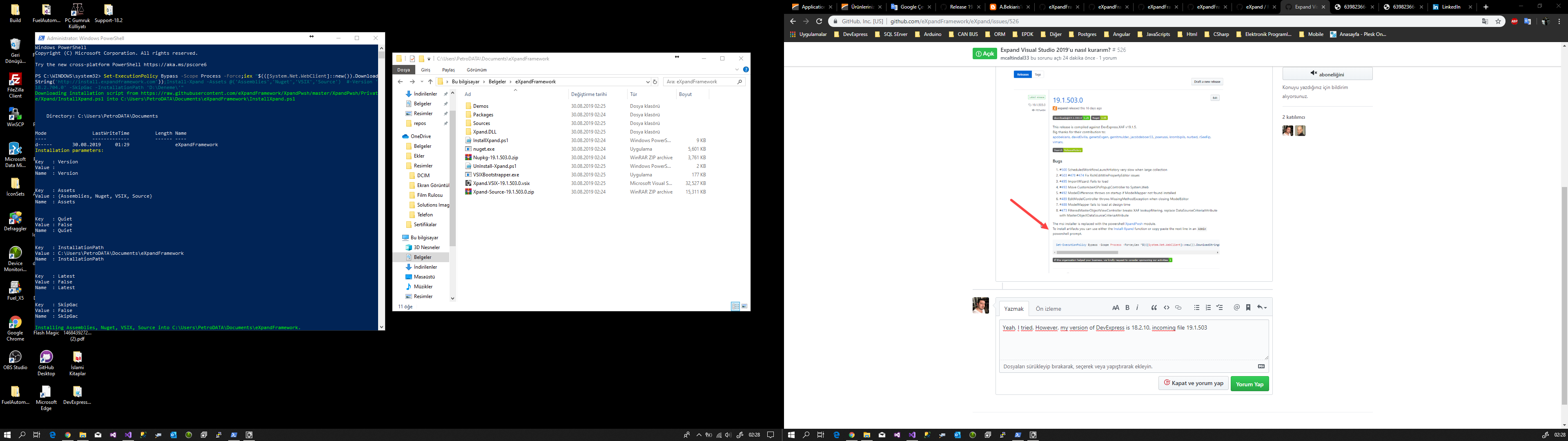Screen dimensions: 1568x441
Task: Click Kapat ve yorum yap button
Action: tap(1193, 383)
